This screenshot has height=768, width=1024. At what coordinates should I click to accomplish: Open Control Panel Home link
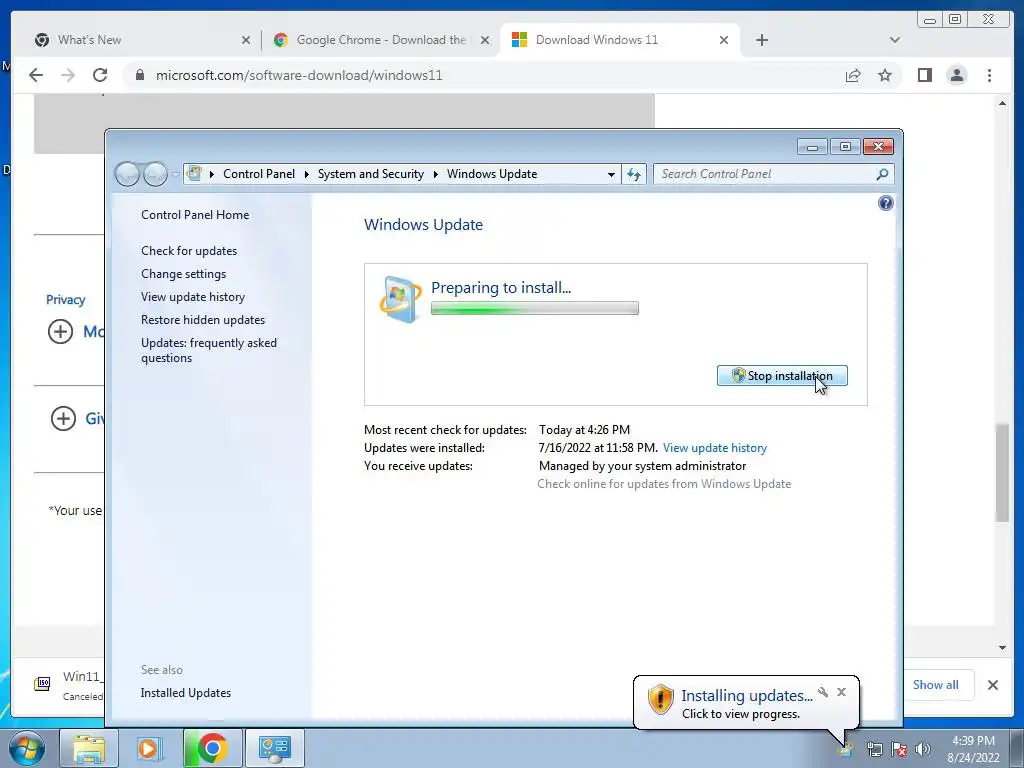(x=195, y=215)
